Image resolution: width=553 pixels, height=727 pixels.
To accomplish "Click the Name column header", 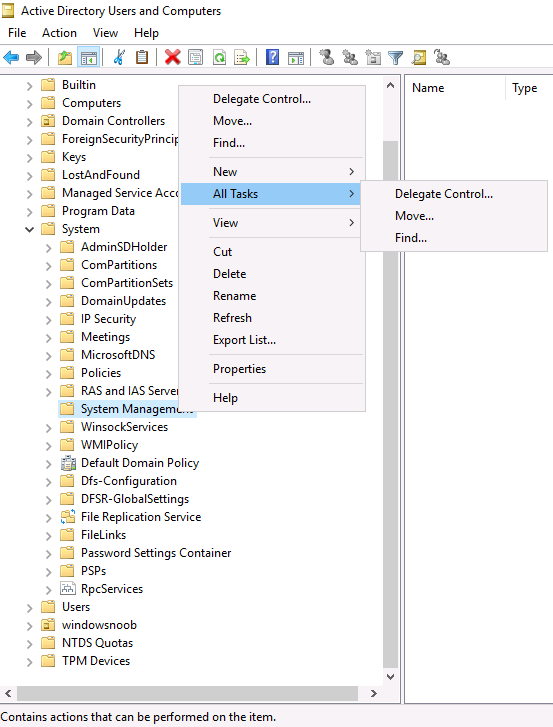I will 455,88.
